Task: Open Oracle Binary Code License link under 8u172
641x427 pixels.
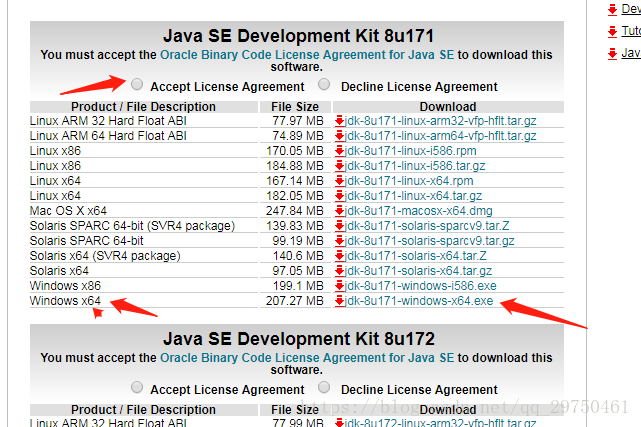Action: click(x=307, y=358)
